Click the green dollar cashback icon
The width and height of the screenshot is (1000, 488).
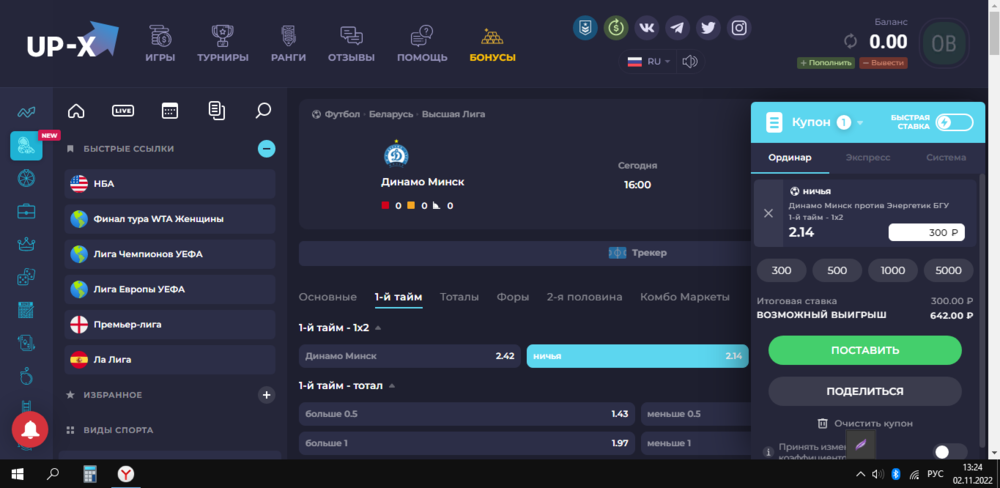pyautogui.click(x=616, y=28)
